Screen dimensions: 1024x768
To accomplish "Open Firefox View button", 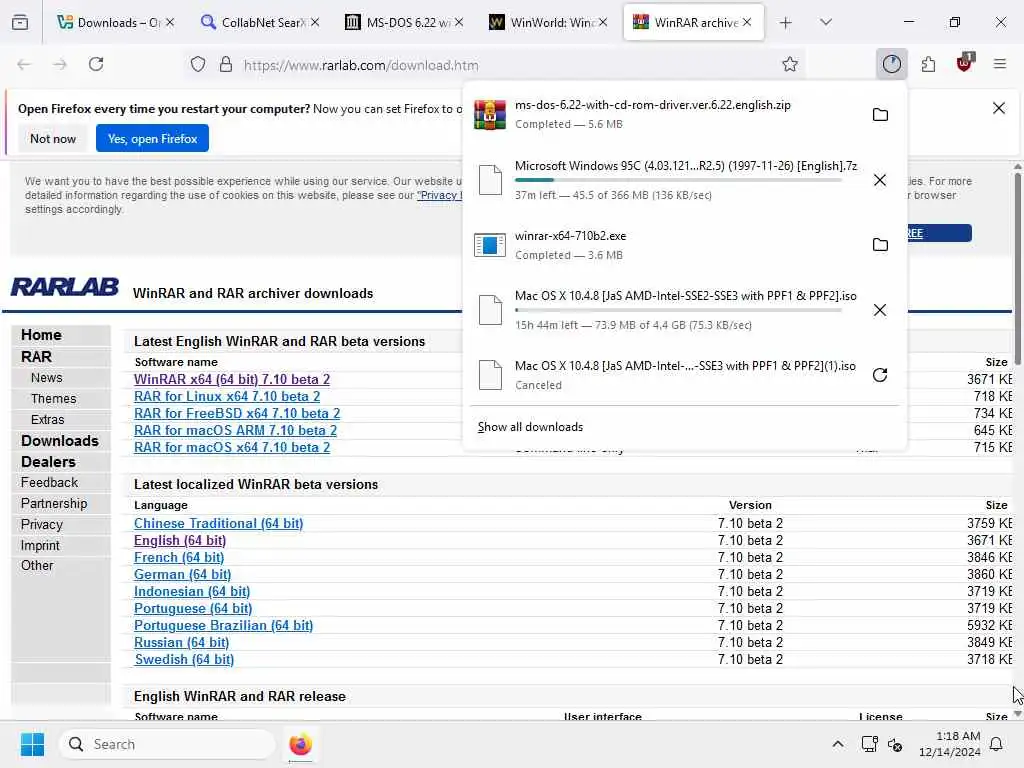I will tap(20, 22).
